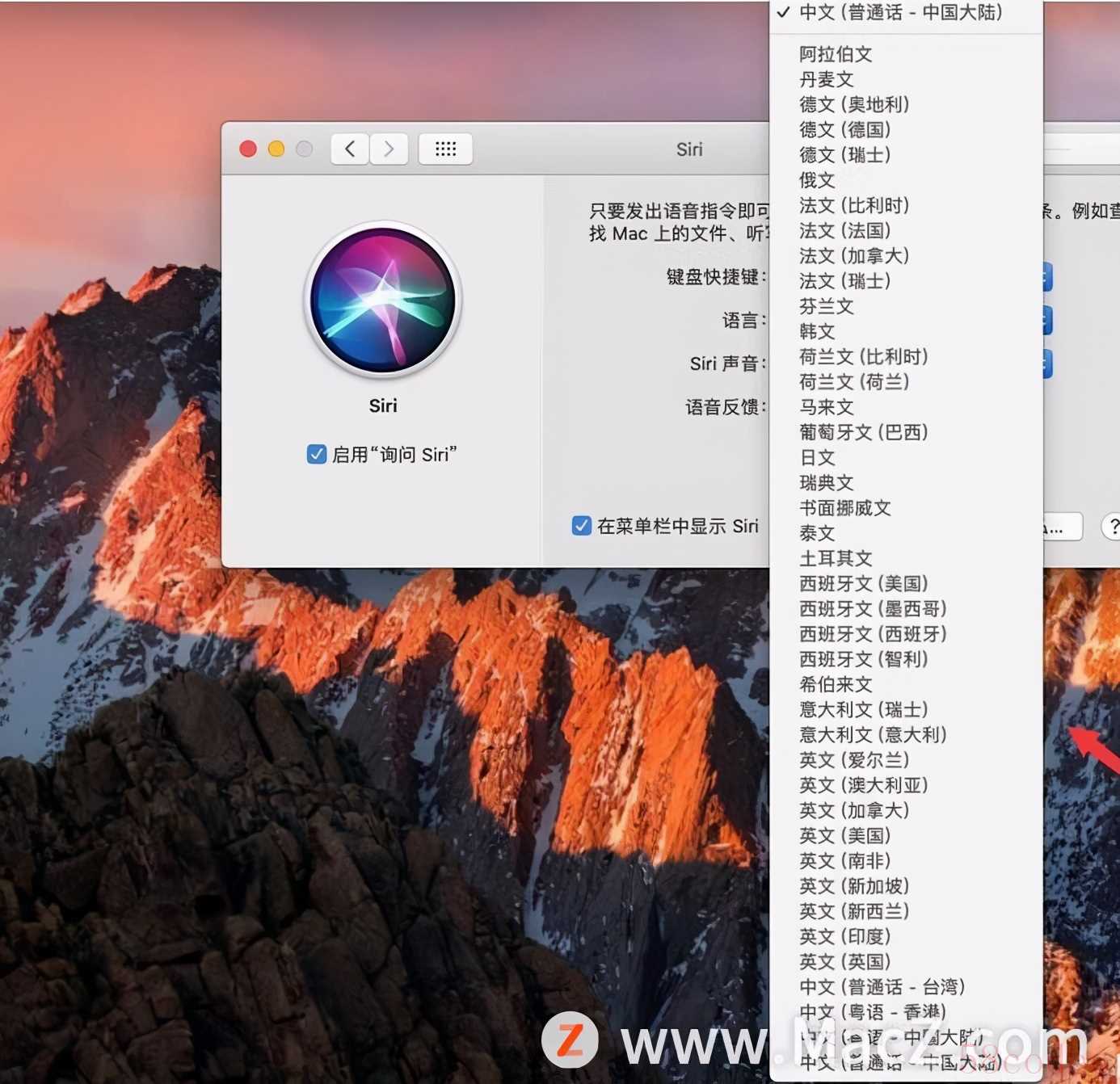Select 德文 (奥地利) language
This screenshot has width=1120, height=1084.
[x=907, y=104]
